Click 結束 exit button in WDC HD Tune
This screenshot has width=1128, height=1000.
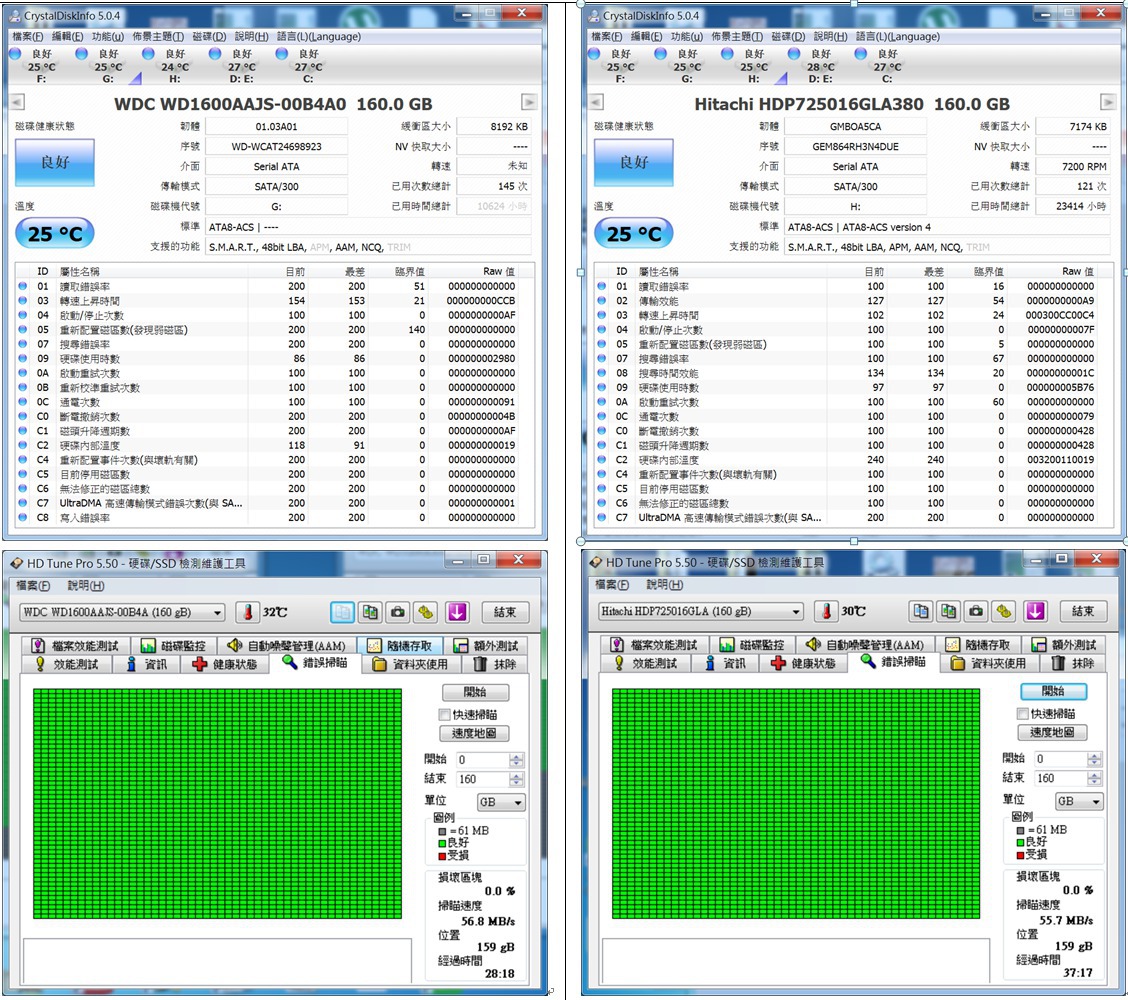tap(505, 612)
